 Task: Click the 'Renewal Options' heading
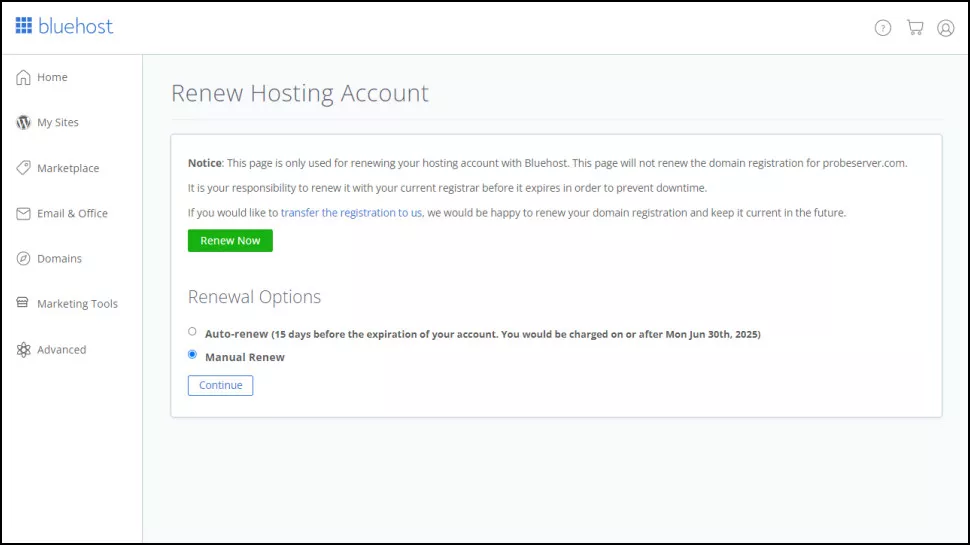click(254, 297)
